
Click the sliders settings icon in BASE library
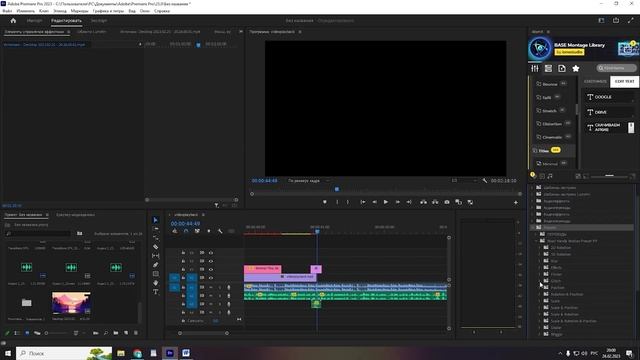[535, 69]
